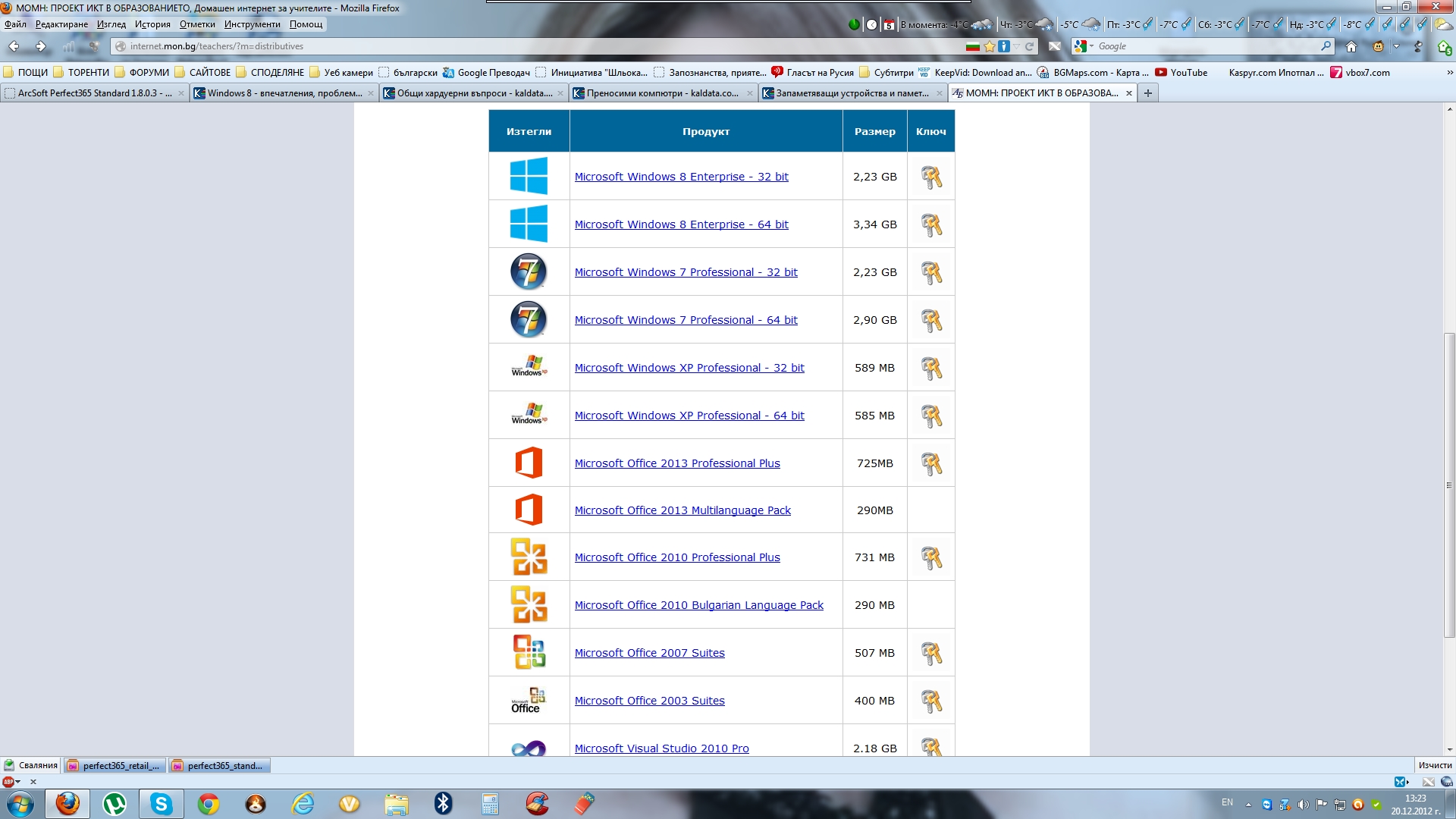Image resolution: width=1456 pixels, height=819 pixels.
Task: Open the История menu
Action: tap(152, 24)
